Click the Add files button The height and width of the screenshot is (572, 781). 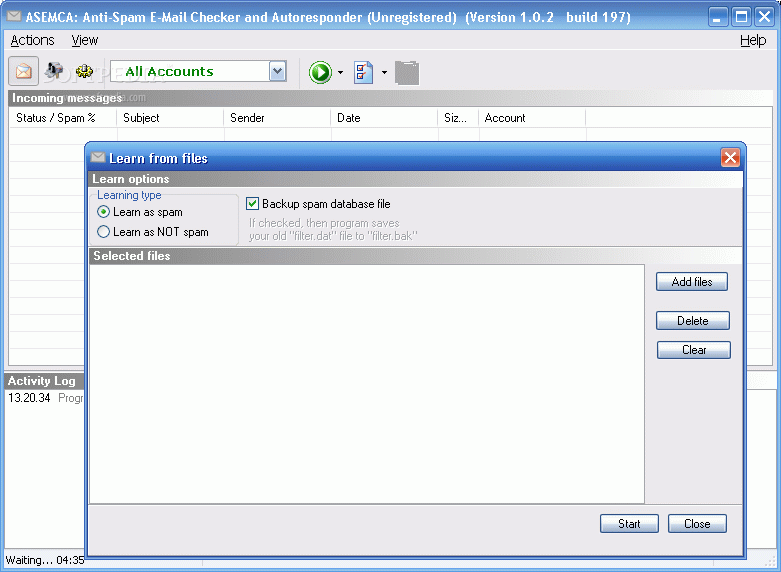coord(692,282)
